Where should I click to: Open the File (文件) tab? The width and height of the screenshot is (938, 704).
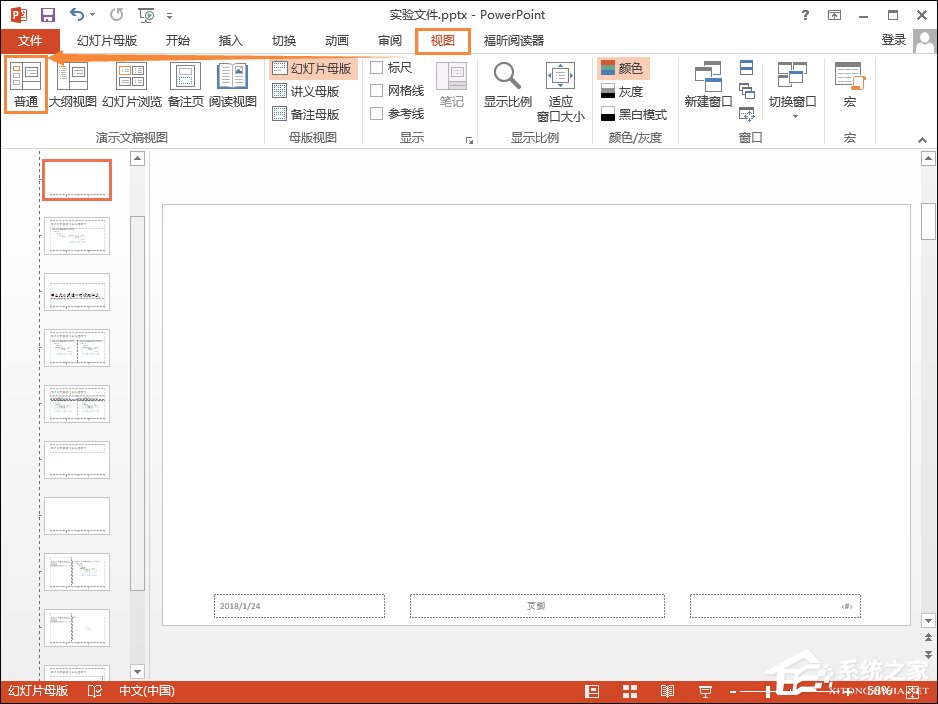point(30,41)
